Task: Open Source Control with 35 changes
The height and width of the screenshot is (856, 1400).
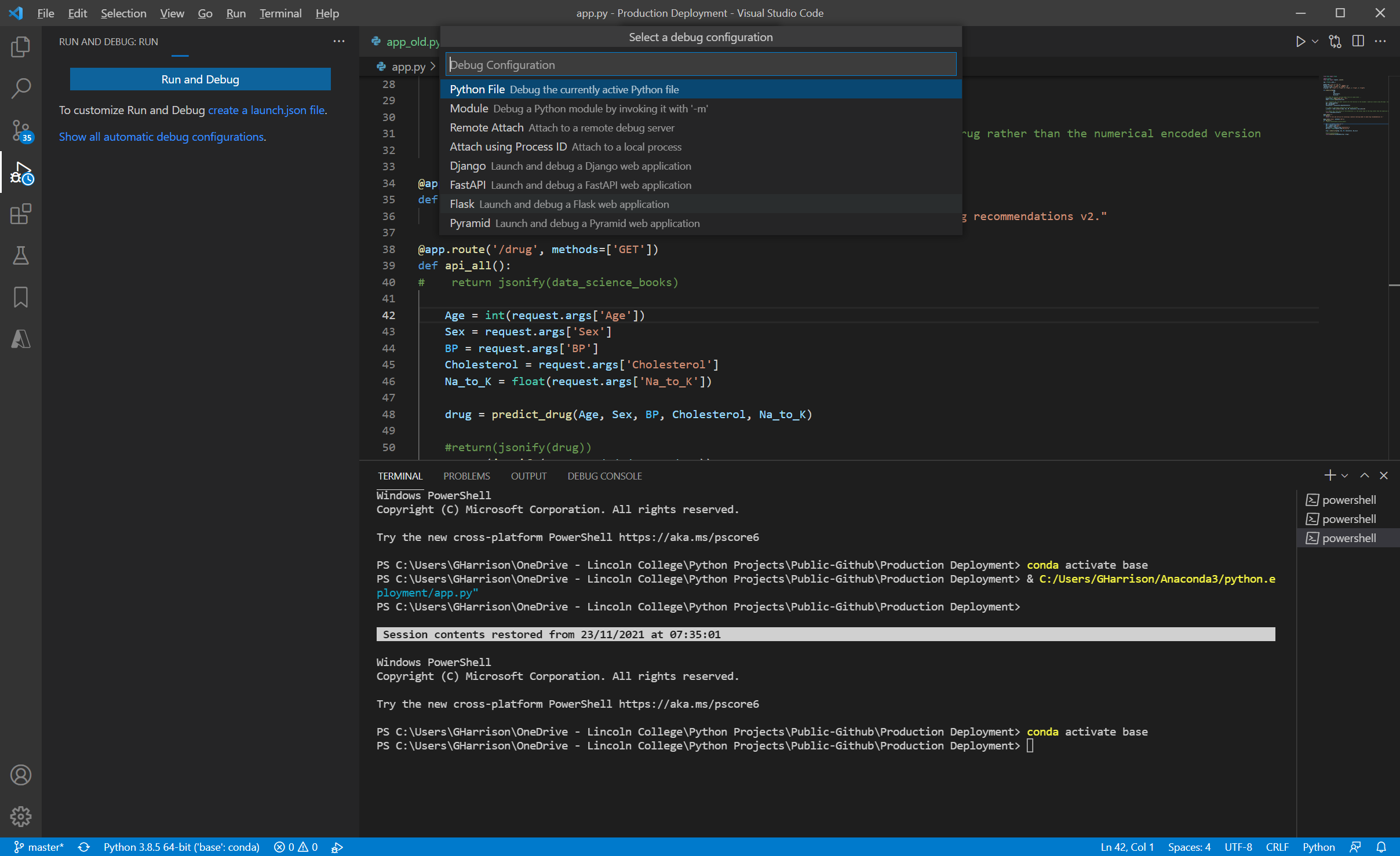Action: [x=21, y=130]
